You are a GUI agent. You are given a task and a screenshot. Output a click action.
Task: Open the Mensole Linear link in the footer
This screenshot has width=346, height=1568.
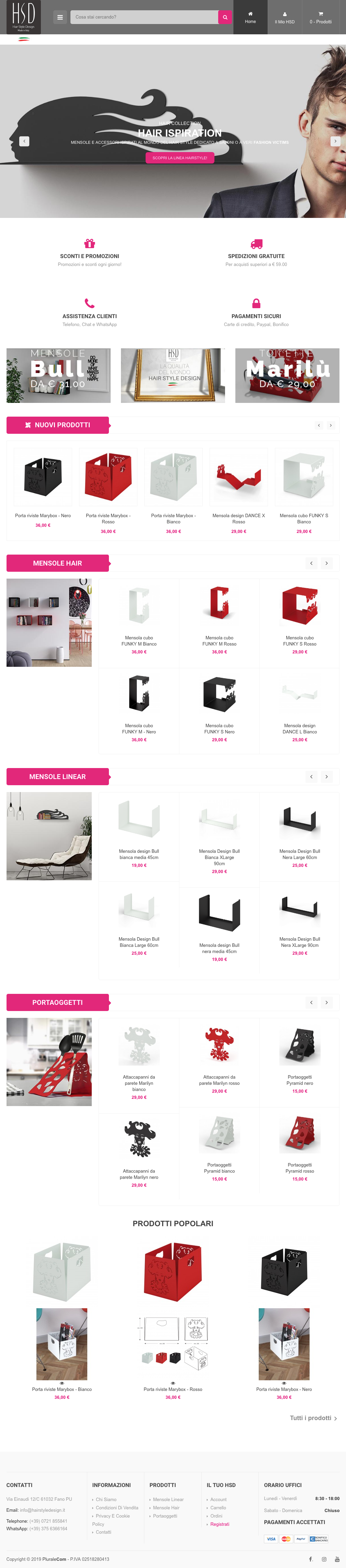[x=168, y=1499]
